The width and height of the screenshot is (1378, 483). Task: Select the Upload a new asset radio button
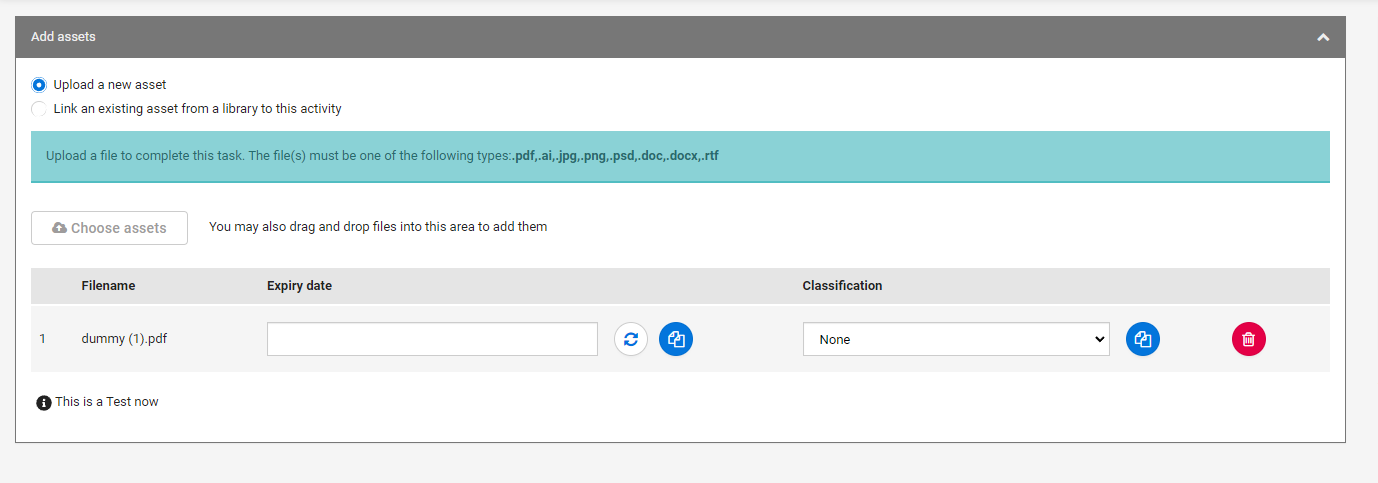(39, 85)
